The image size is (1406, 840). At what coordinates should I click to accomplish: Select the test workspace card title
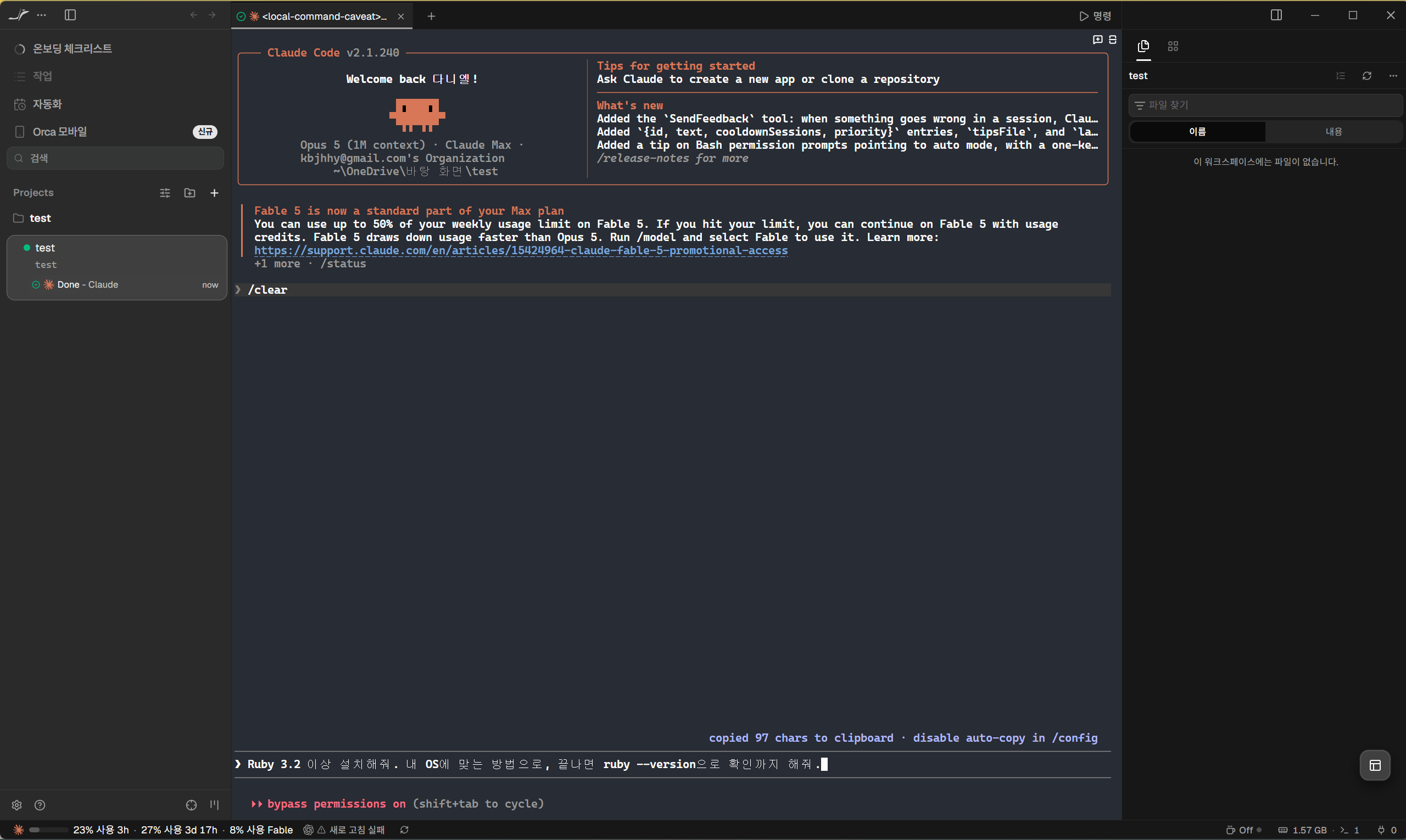(44, 248)
